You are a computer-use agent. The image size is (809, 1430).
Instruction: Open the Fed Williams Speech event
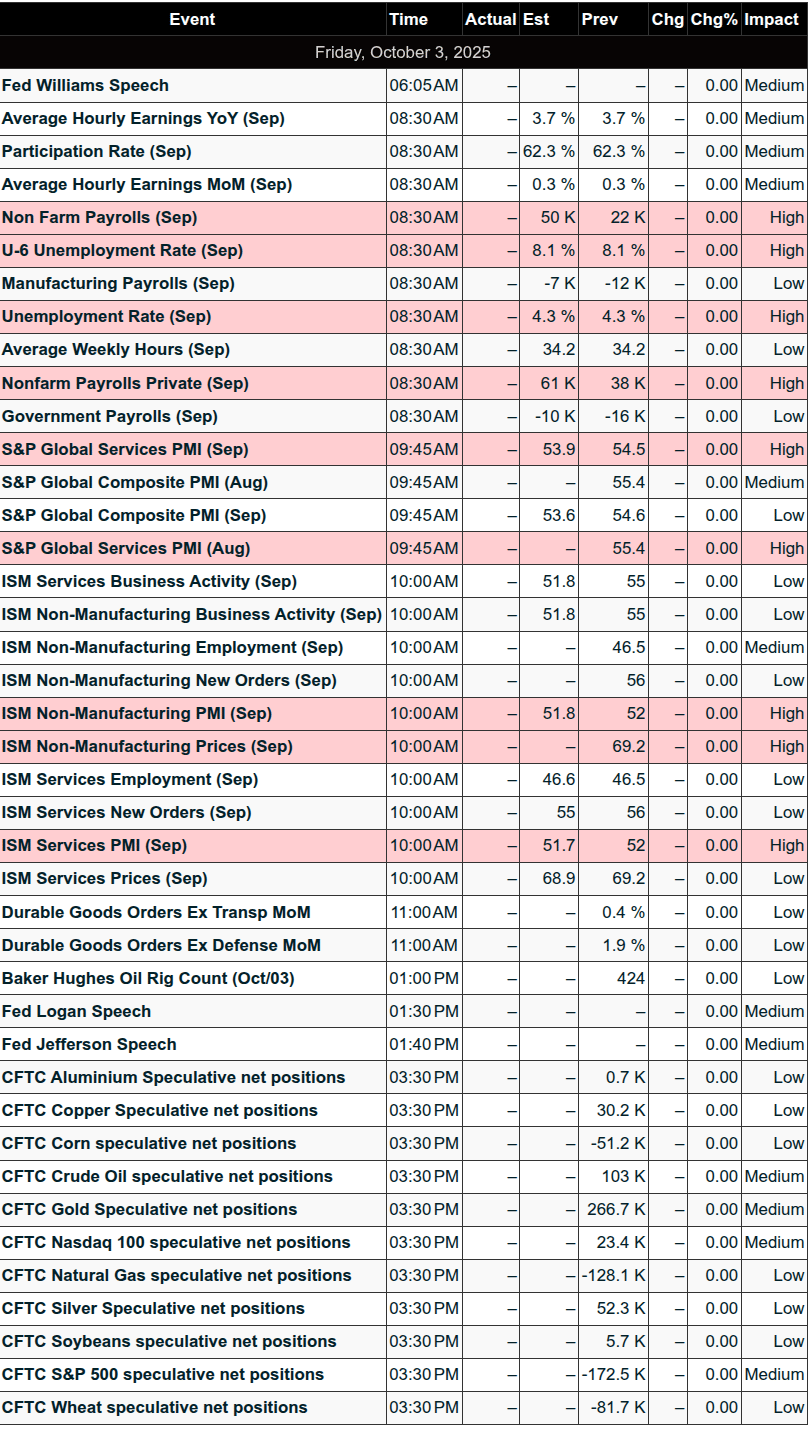(86, 85)
